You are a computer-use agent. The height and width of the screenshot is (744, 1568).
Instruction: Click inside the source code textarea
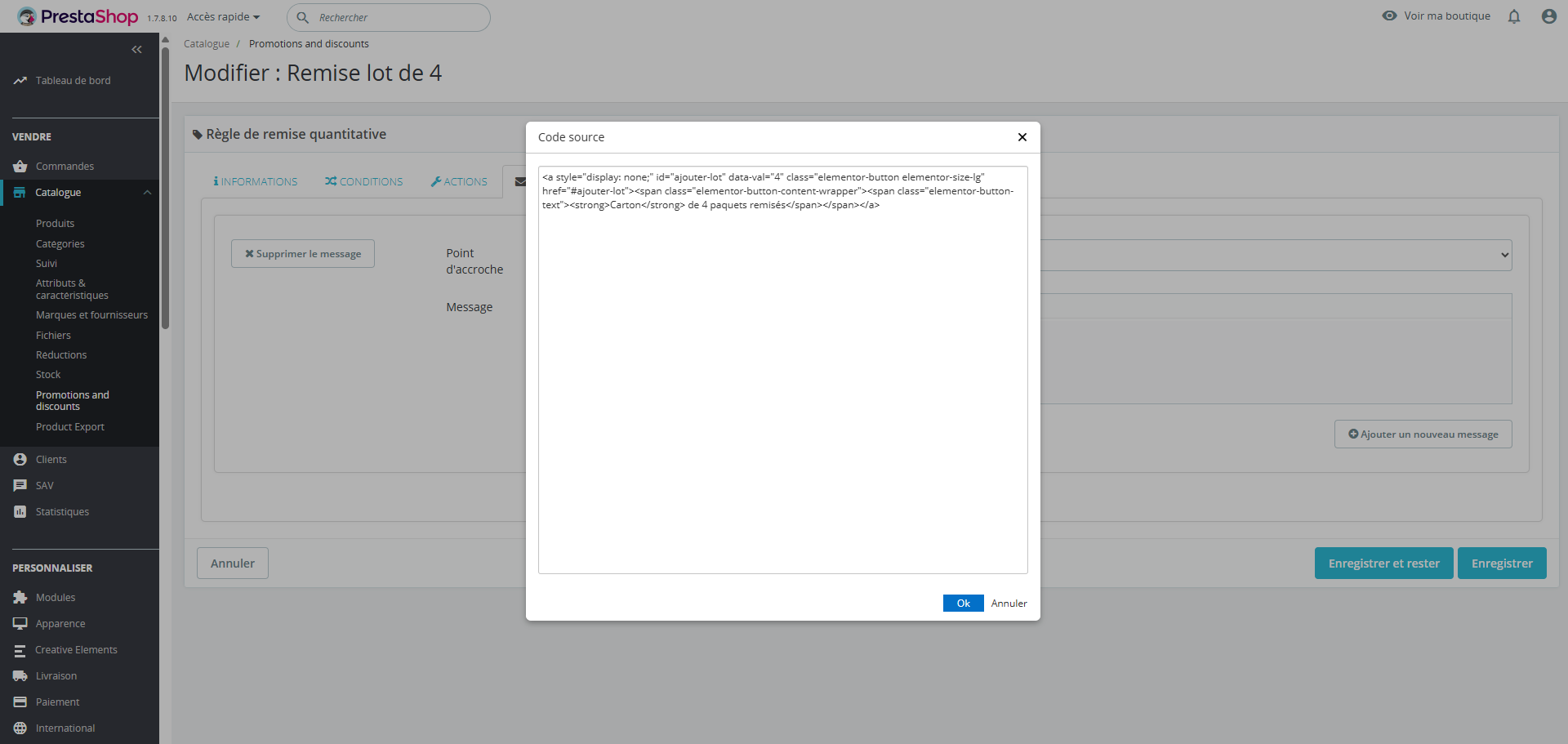click(x=783, y=370)
